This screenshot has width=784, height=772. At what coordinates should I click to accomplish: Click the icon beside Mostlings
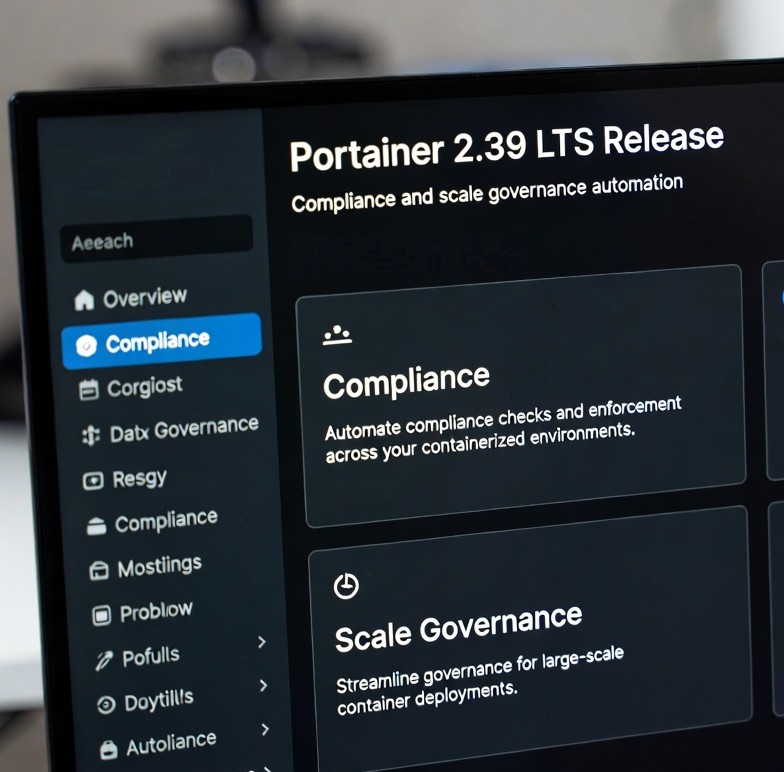click(98, 570)
